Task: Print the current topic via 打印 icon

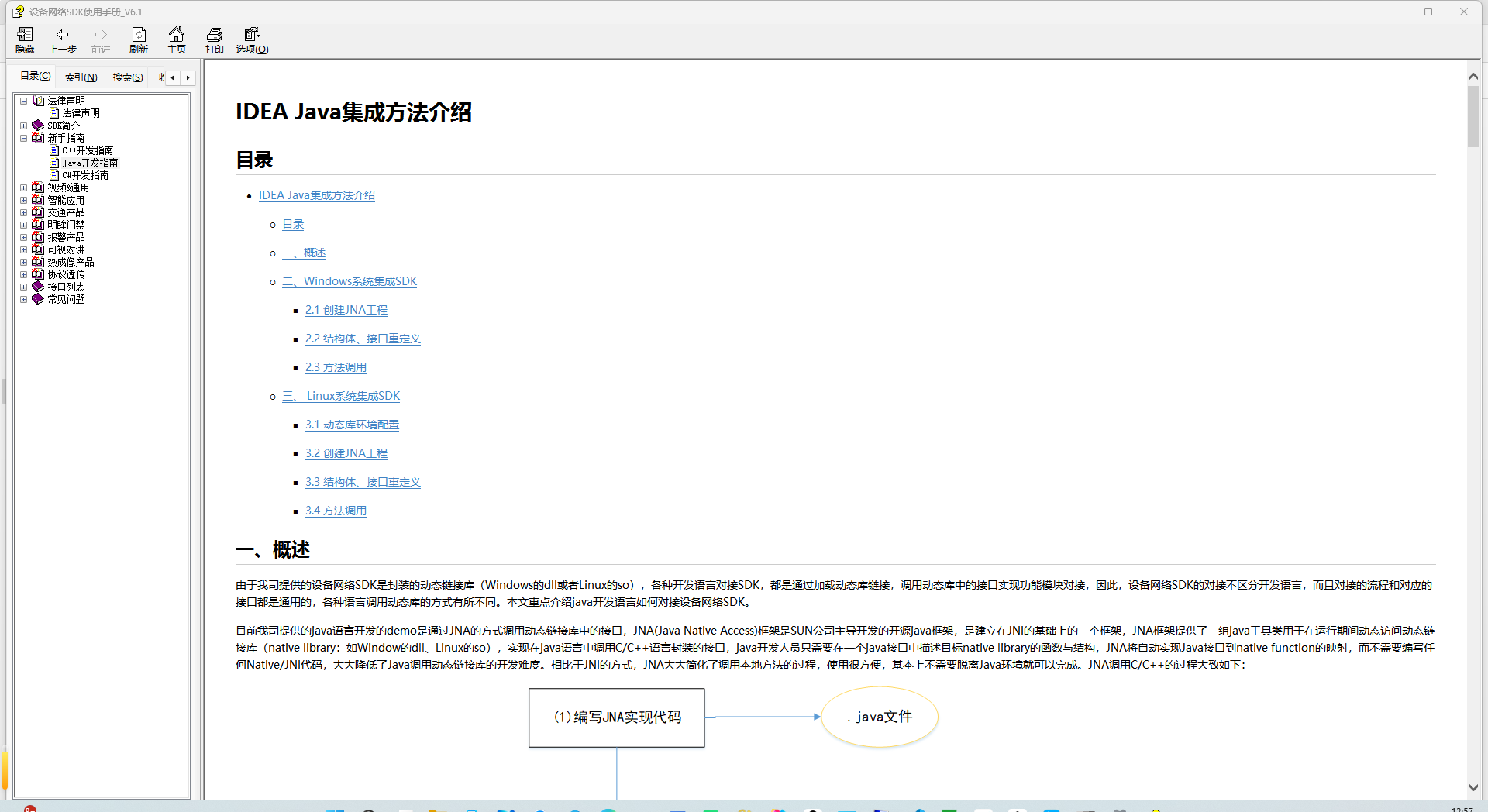Action: point(214,40)
